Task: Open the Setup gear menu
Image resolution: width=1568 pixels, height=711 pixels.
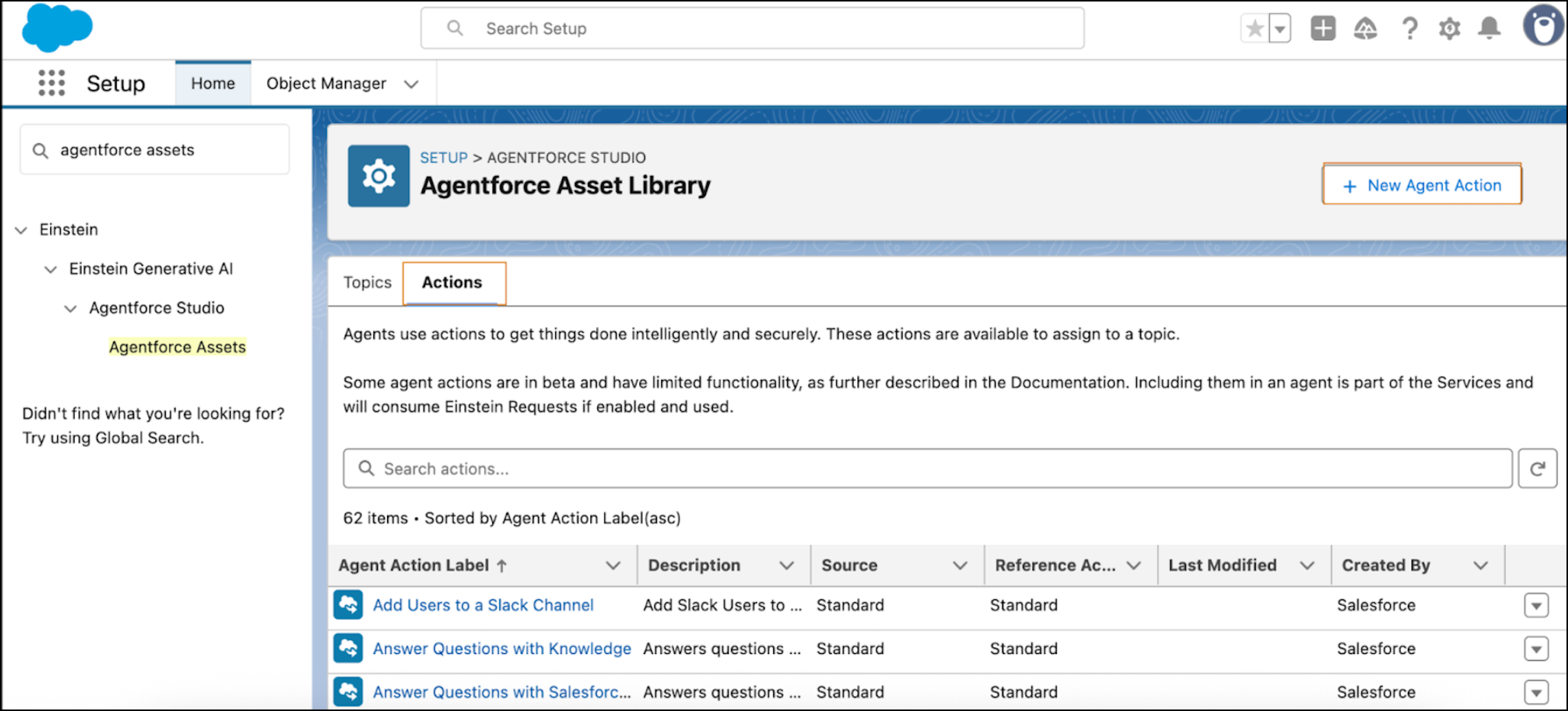Action: [x=1450, y=29]
